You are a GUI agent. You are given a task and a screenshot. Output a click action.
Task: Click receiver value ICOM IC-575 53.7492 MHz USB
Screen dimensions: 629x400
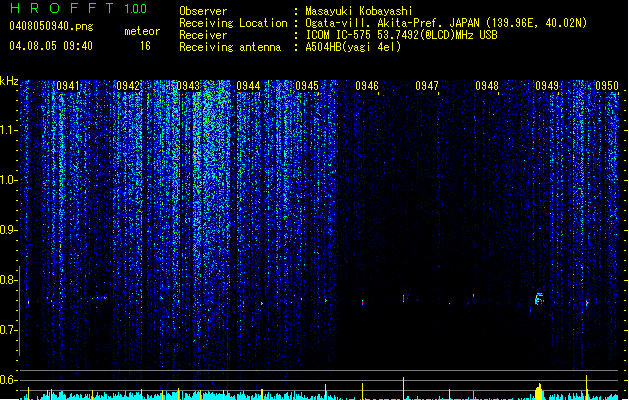401,35
